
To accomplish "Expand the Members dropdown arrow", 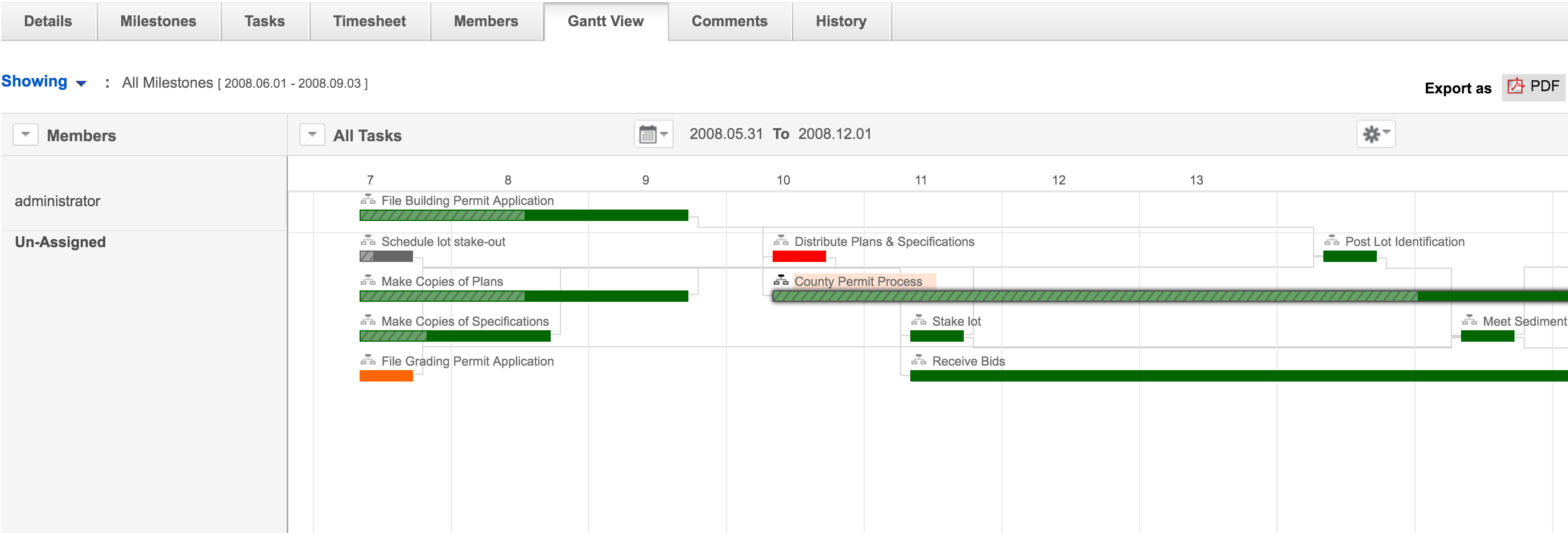I will (x=26, y=134).
